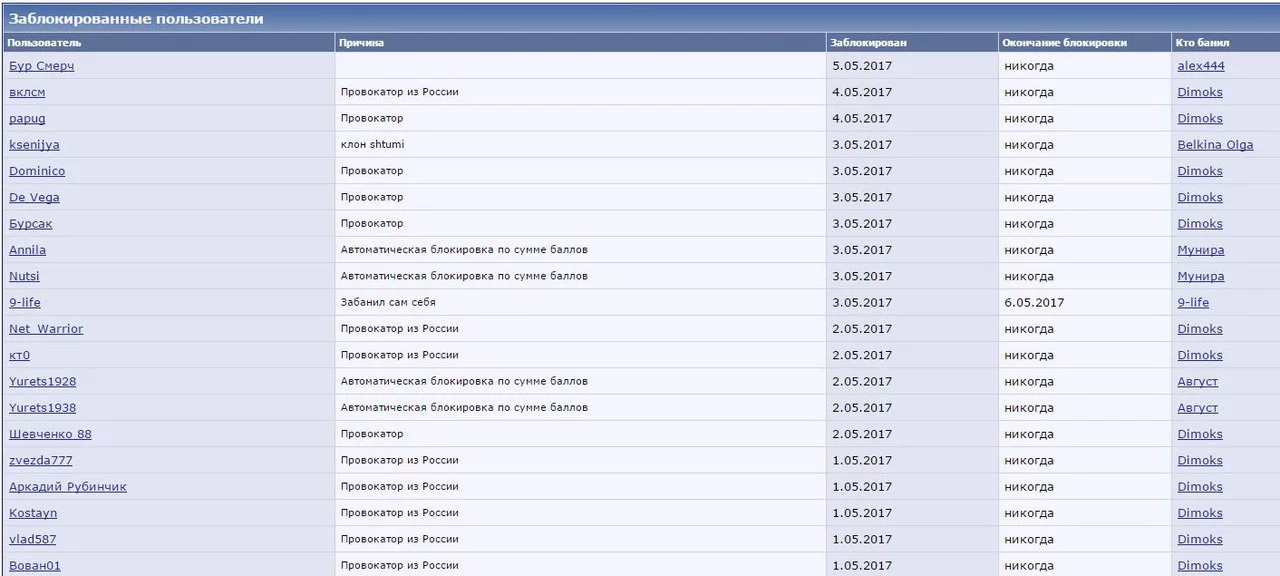Screen dimensions: 1280x576
Task: Select block date in ksenijya row
Action: [x=862, y=145]
